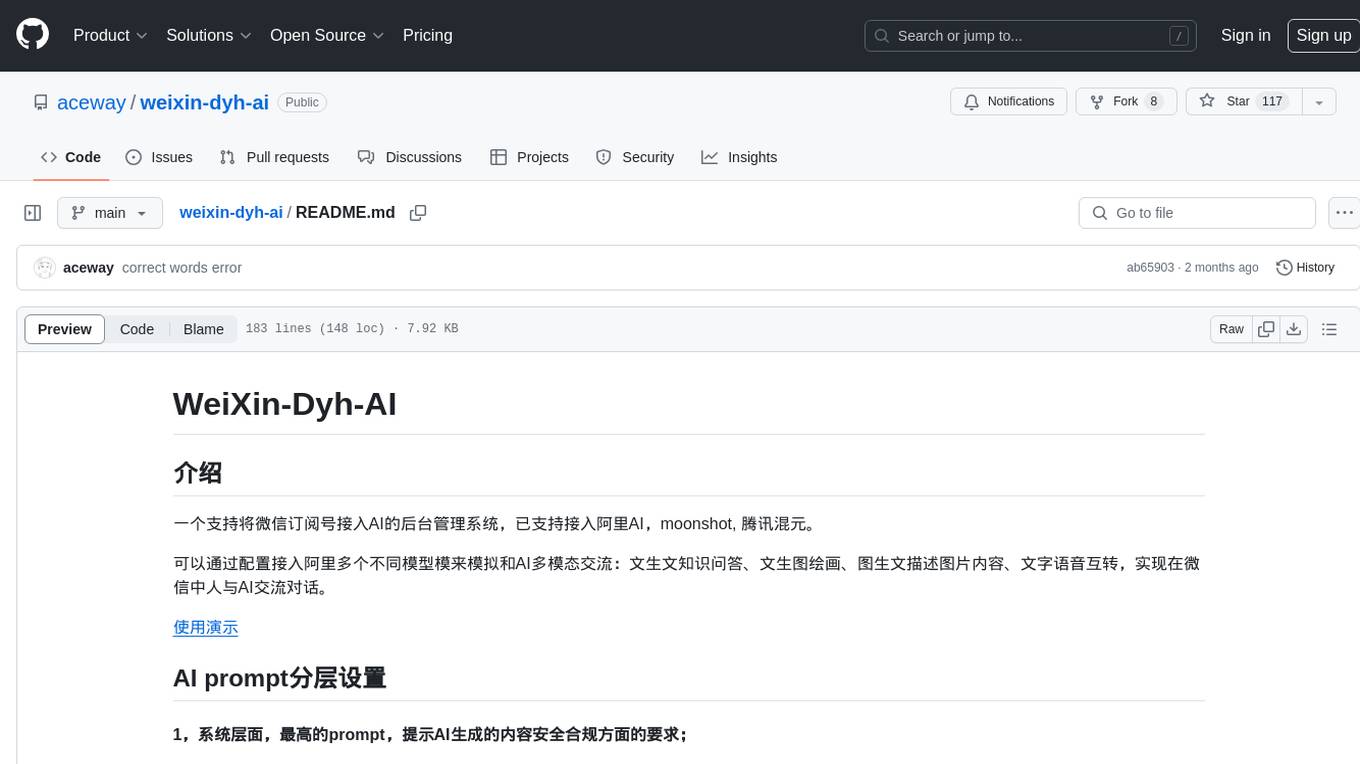This screenshot has width=1360, height=764.
Task: Click the Notifications bell button
Action: coord(1008,102)
